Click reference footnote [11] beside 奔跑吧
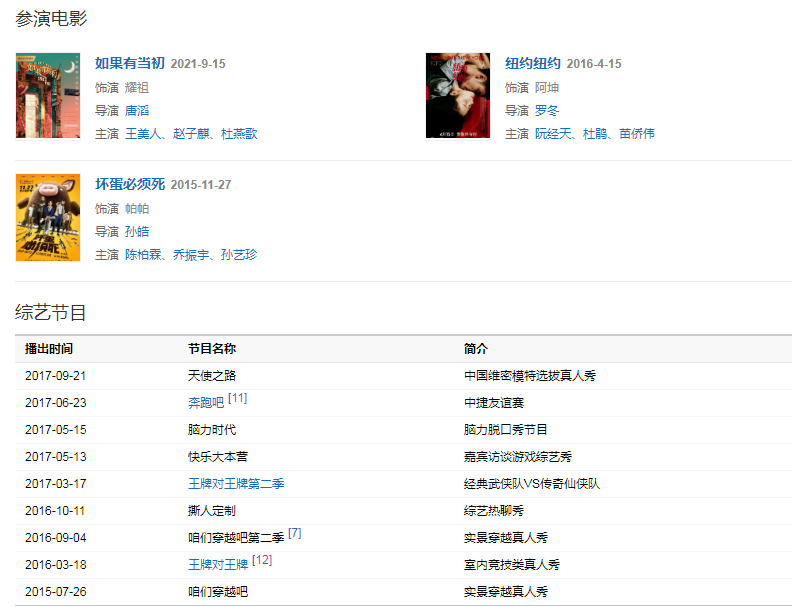 (x=237, y=398)
